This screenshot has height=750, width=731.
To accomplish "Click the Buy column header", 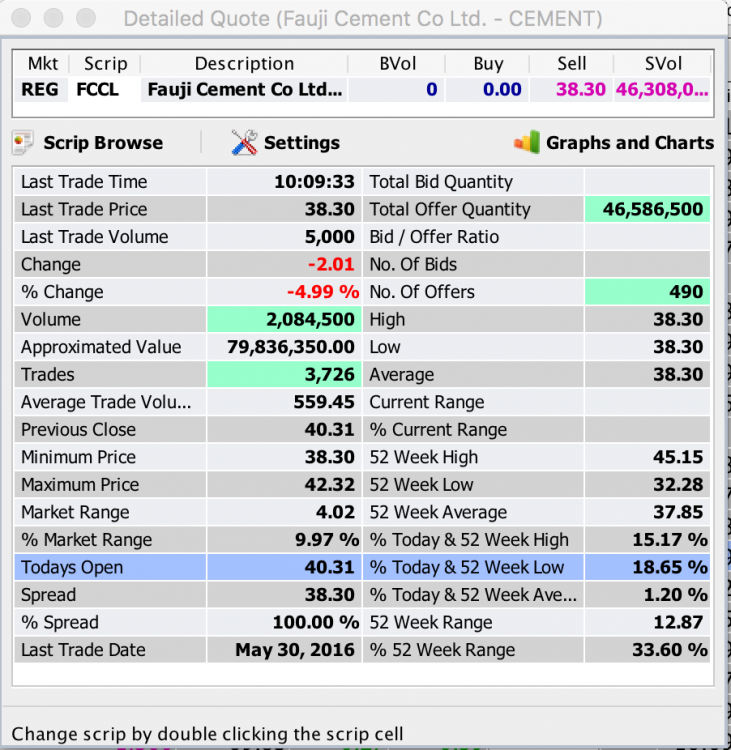I will [x=488, y=63].
